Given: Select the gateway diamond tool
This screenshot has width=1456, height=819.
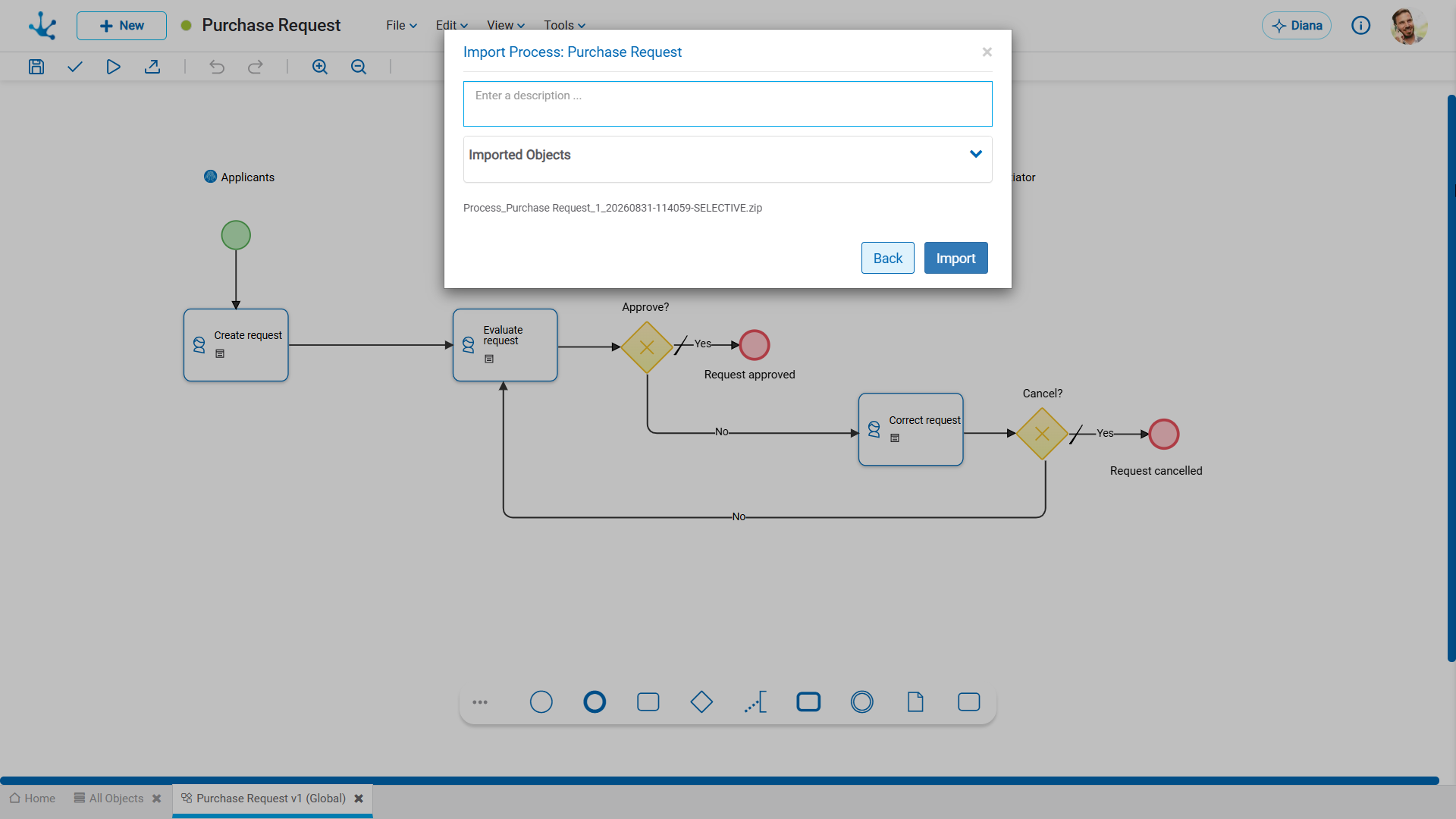Looking at the screenshot, I should [x=701, y=702].
